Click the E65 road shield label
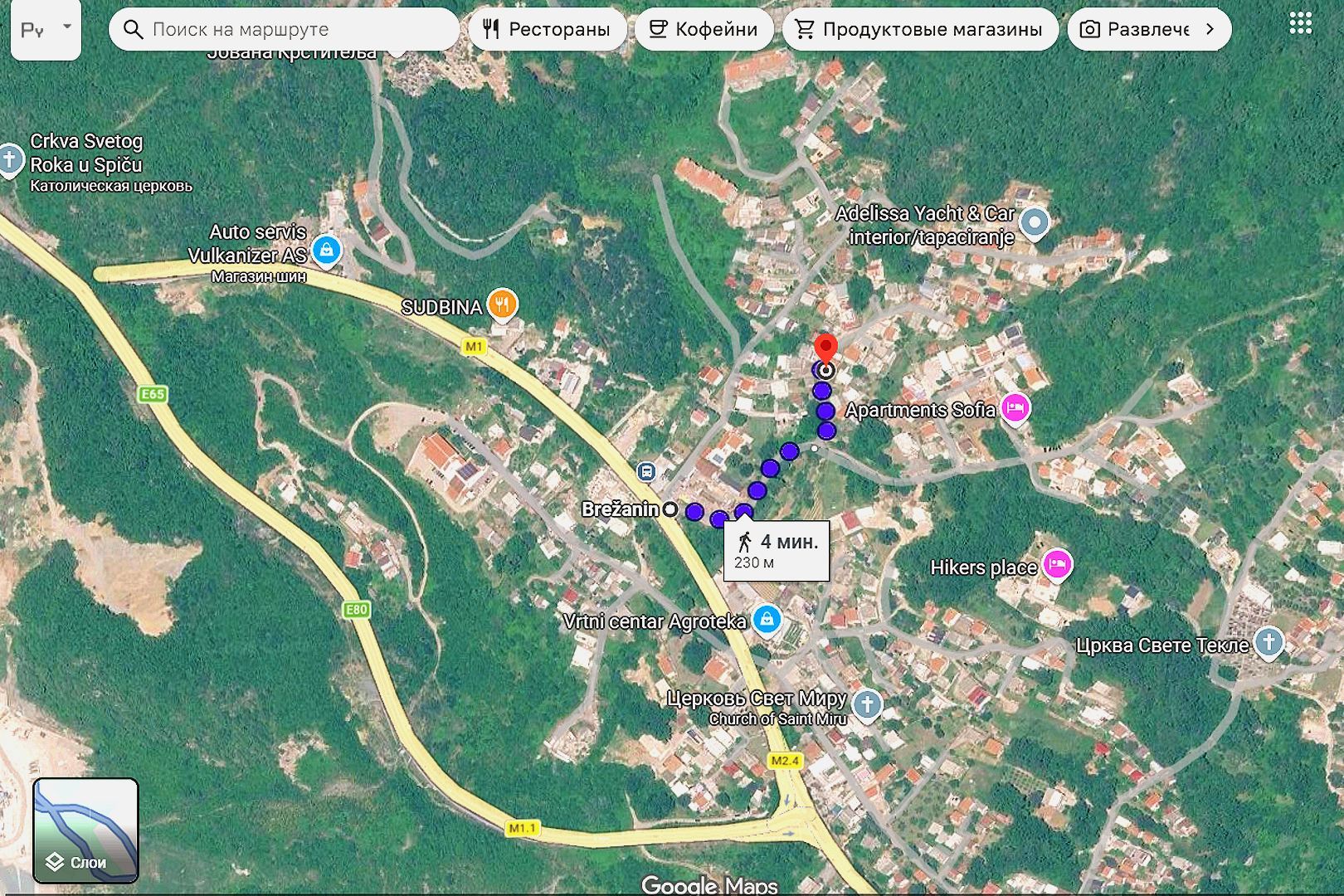The height and width of the screenshot is (896, 1344). 153,394
